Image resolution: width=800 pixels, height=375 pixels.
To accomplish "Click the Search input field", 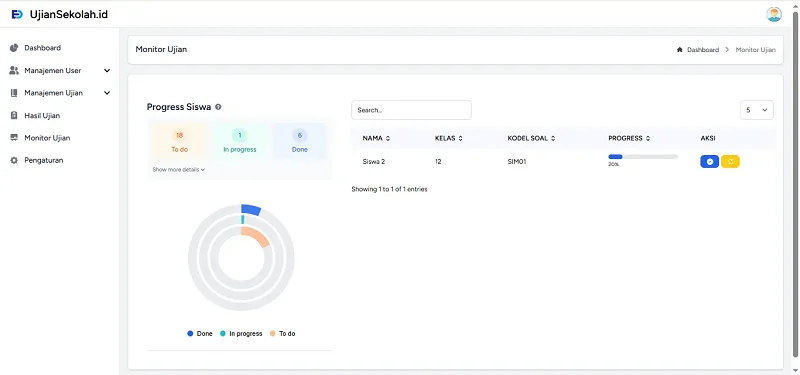I will click(x=411, y=110).
